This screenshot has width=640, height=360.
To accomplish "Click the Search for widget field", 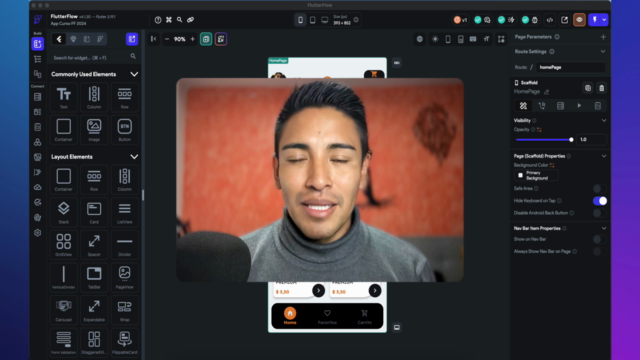I will pyautogui.click(x=94, y=58).
